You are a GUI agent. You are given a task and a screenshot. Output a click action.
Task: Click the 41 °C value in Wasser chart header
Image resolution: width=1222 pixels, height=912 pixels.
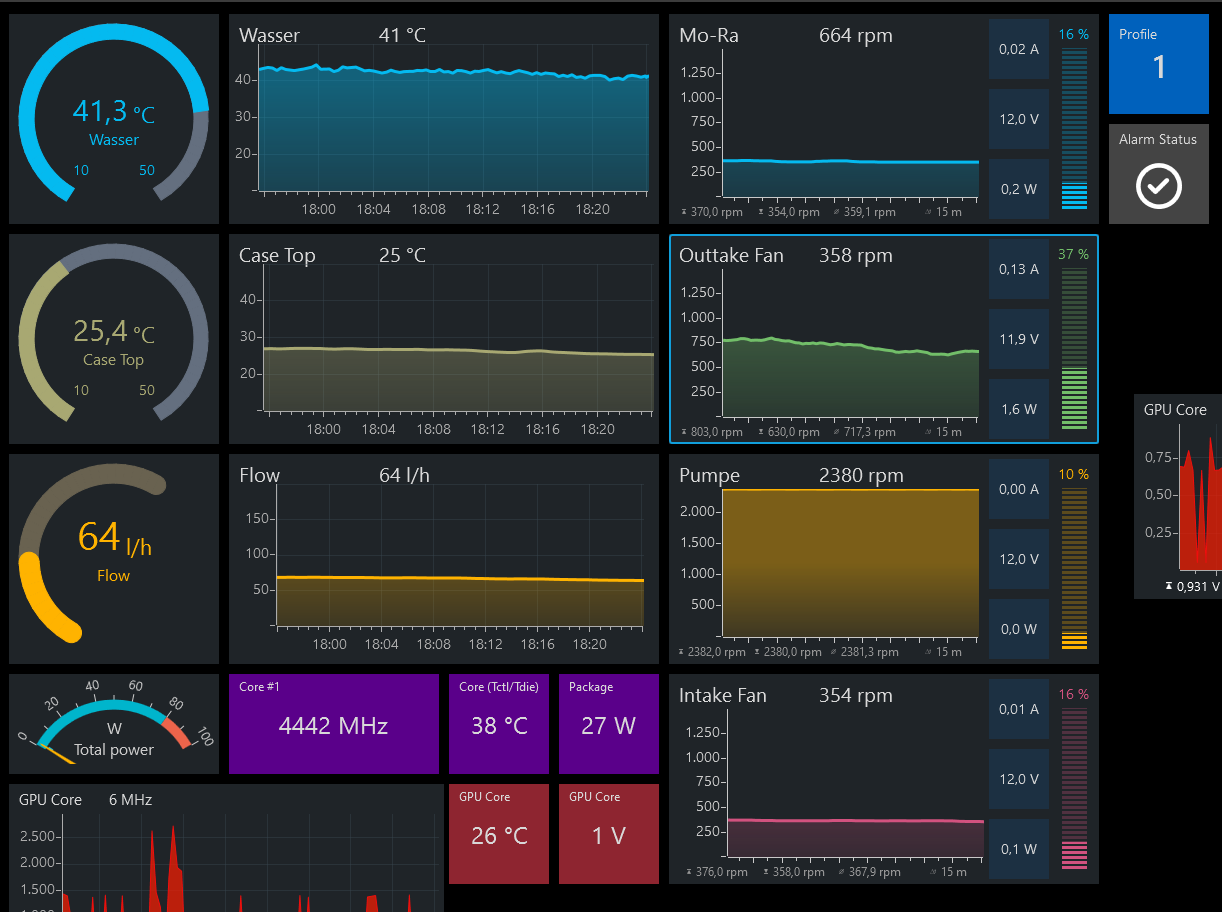click(402, 35)
